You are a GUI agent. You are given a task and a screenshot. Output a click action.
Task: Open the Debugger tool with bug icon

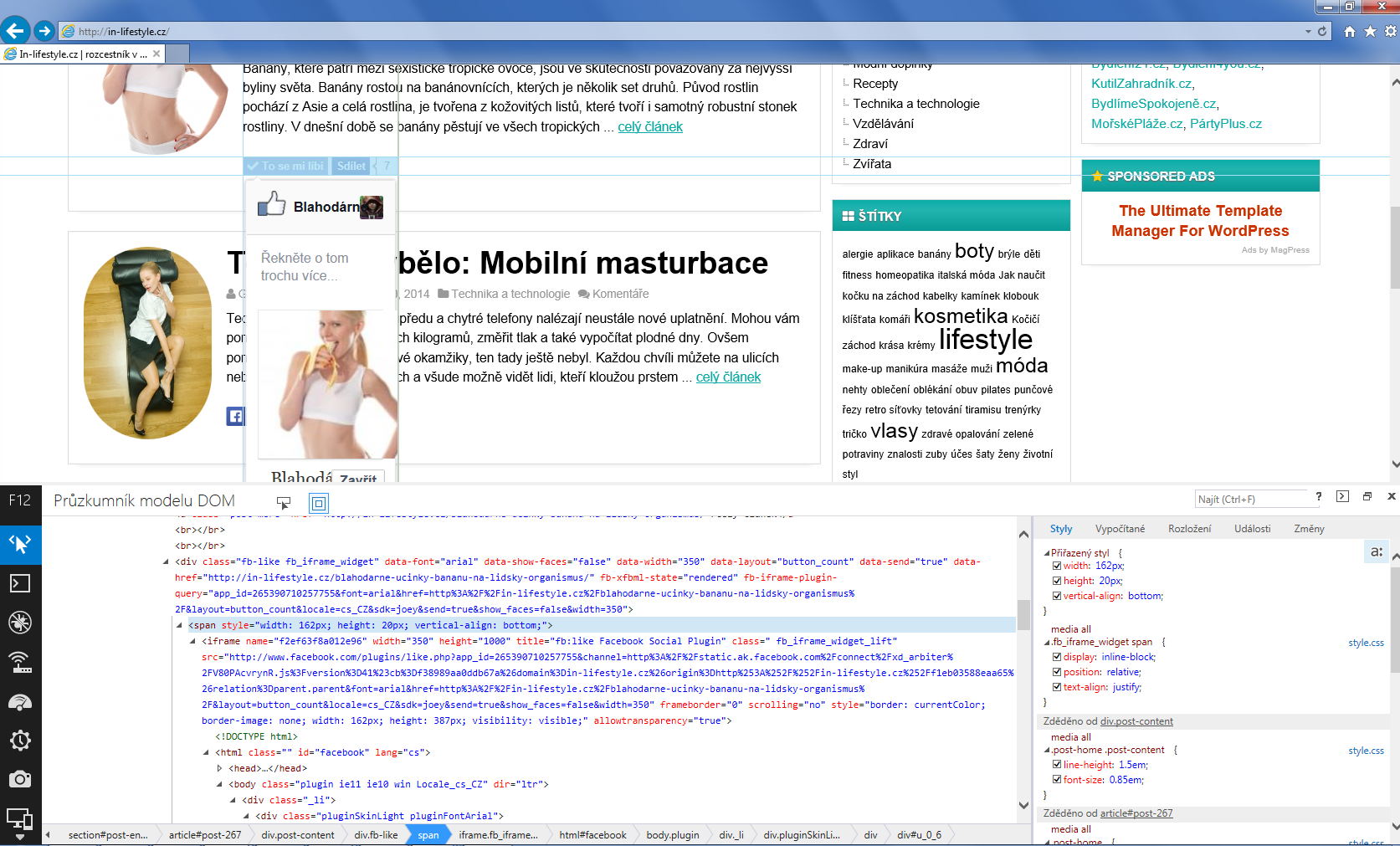click(20, 623)
